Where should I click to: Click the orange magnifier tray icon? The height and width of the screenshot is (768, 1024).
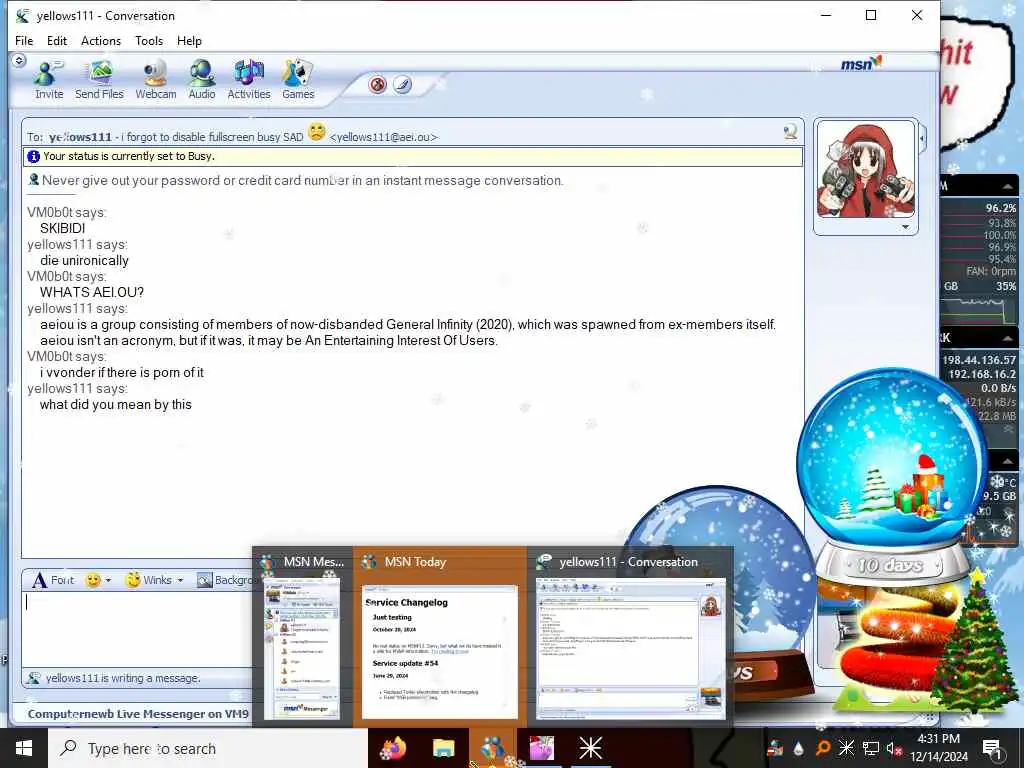pyautogui.click(x=823, y=748)
